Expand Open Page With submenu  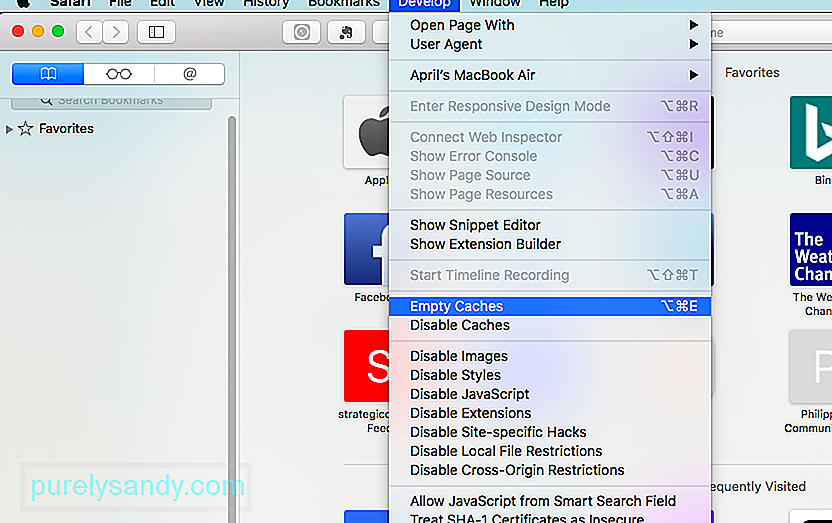[550, 25]
